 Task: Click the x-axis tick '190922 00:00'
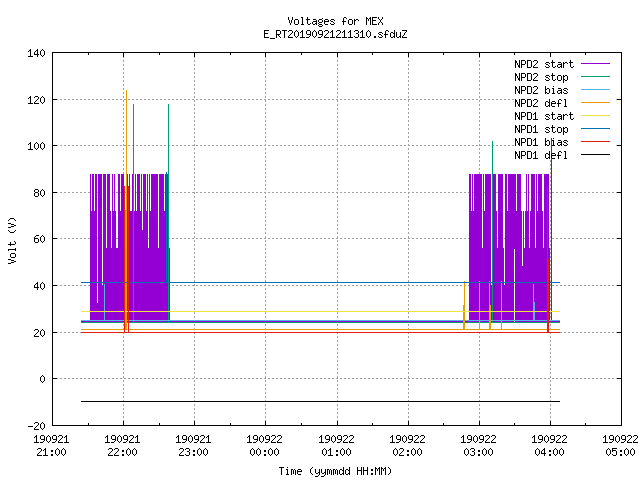click(x=264, y=446)
